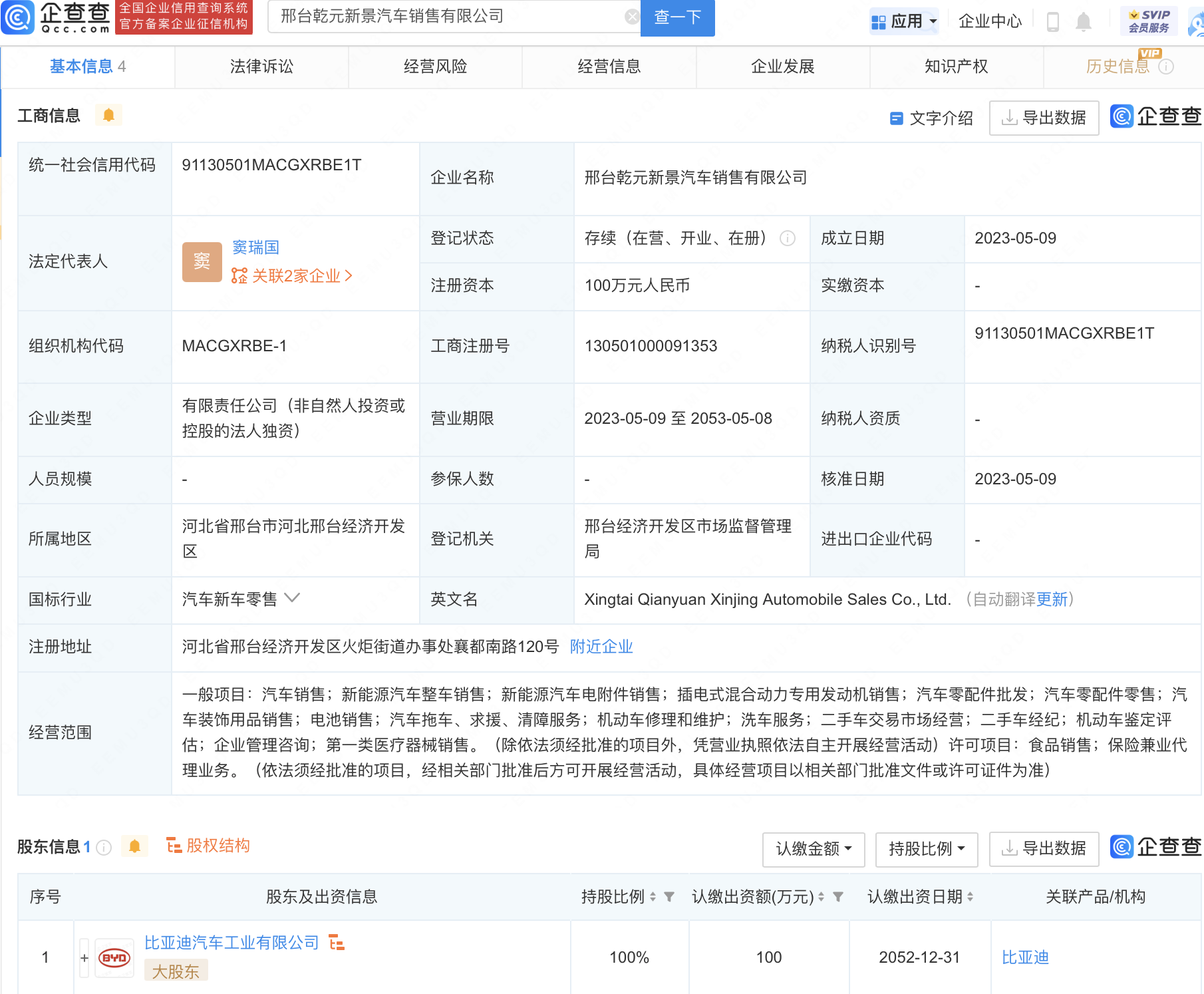Open 股权结构 link
Image resolution: width=1204 pixels, height=994 pixels.
click(208, 846)
